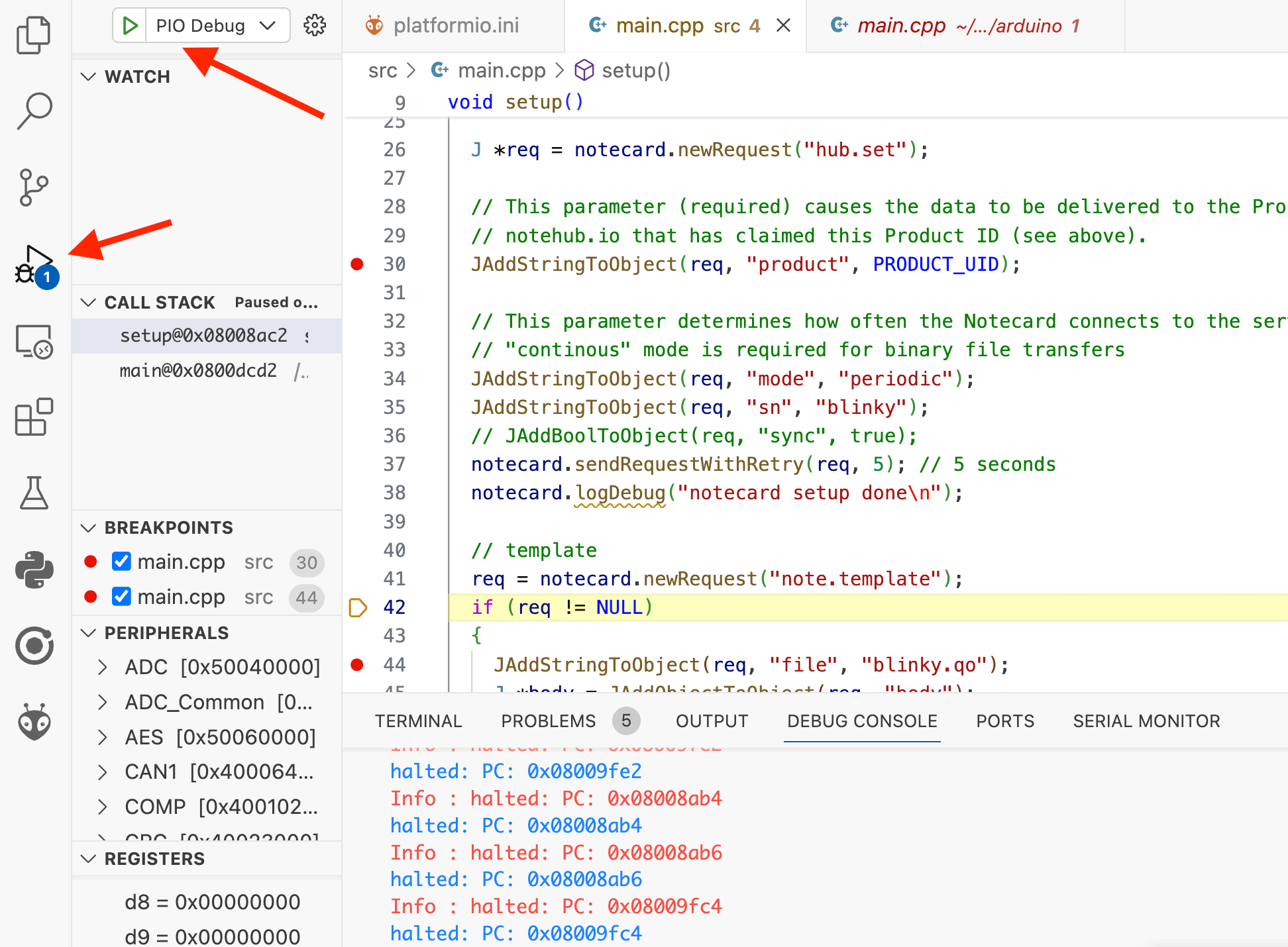Open the OUTPUT panel tab
The height and width of the screenshot is (947, 1288).
coord(712,721)
